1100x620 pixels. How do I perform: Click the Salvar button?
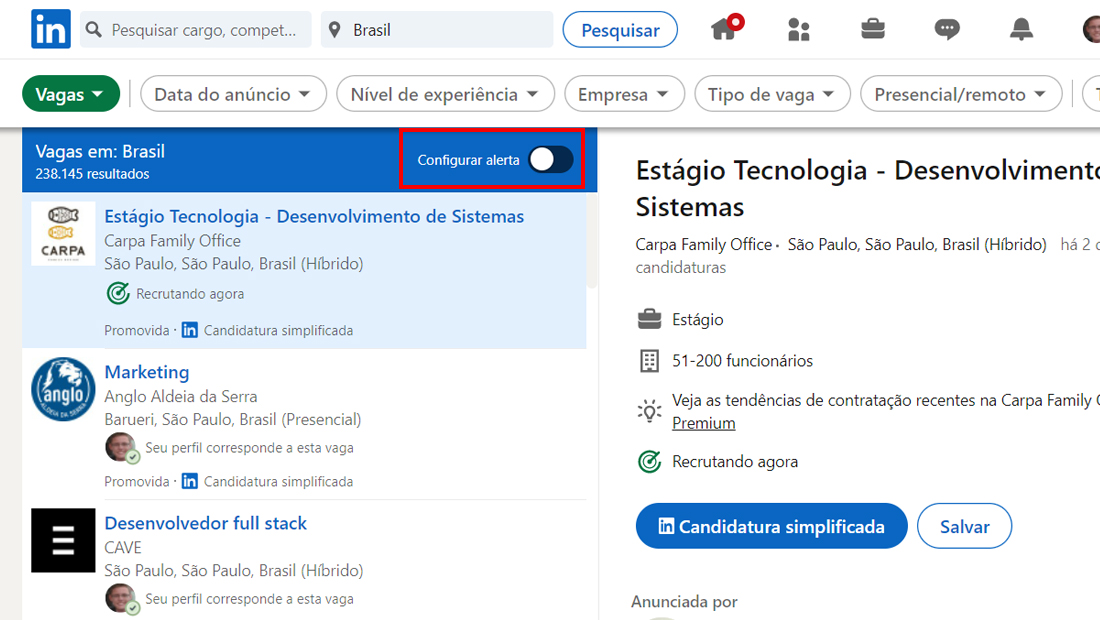[x=964, y=526]
